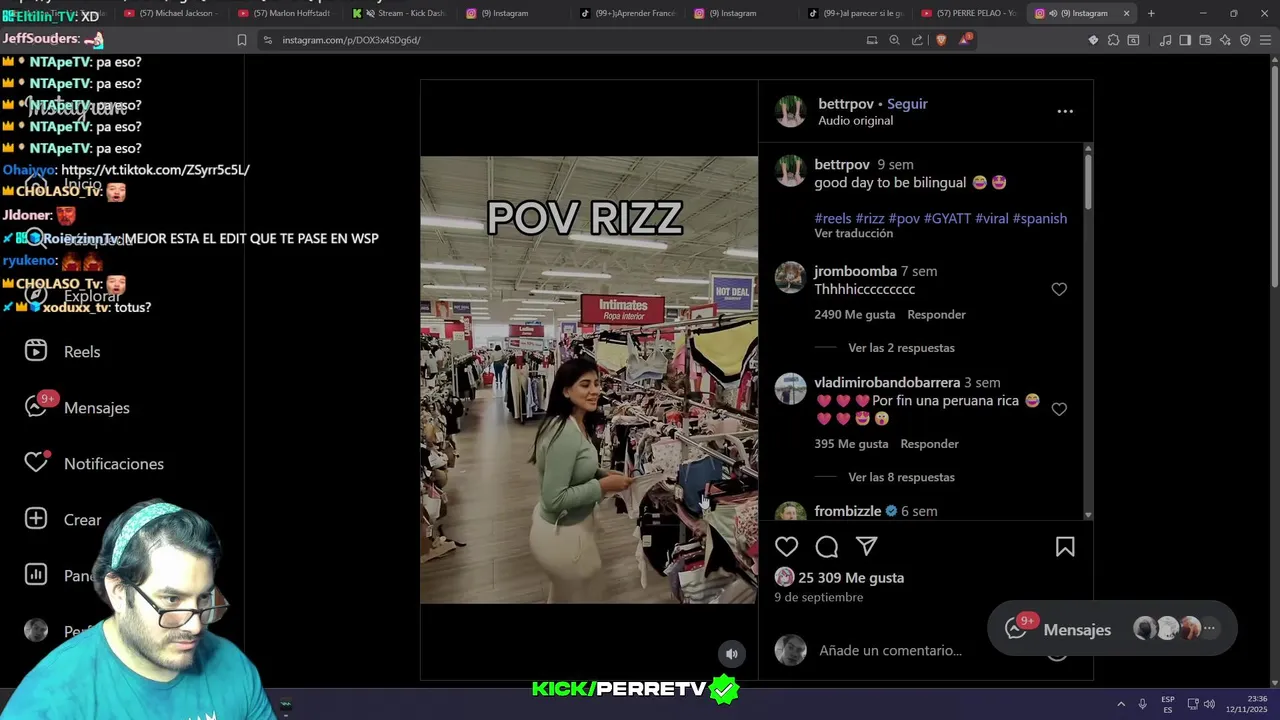Reply to vladimirobandobarrera's comment
The width and height of the screenshot is (1280, 720).
pos(929,443)
